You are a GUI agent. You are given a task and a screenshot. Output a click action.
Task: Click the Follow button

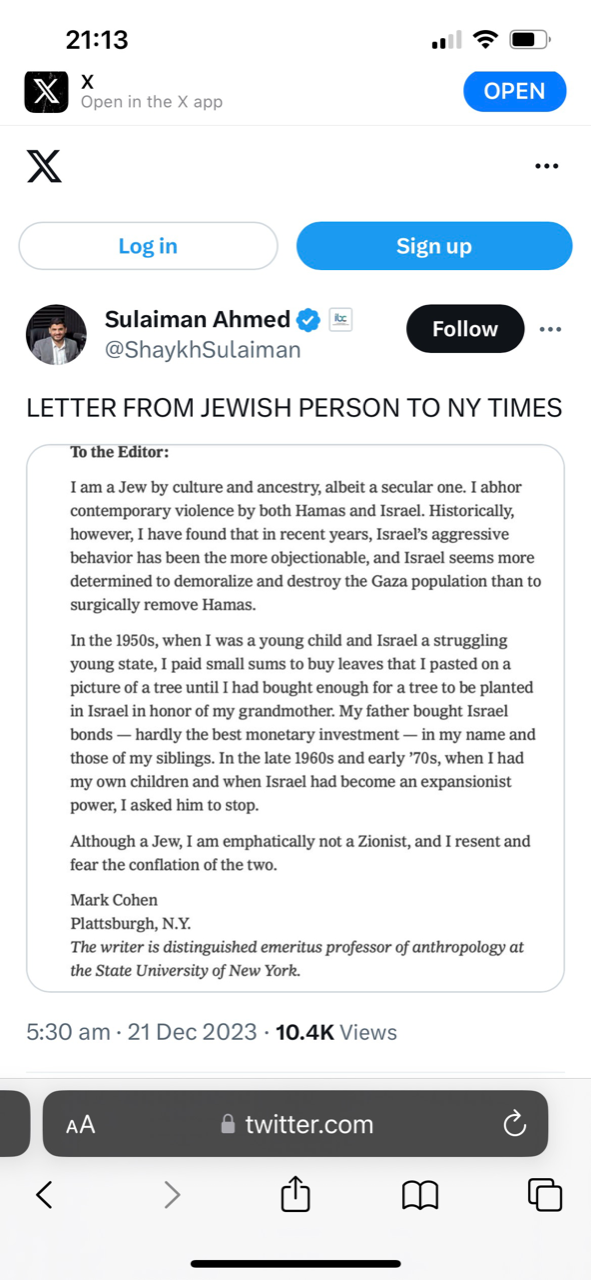pyautogui.click(x=465, y=329)
